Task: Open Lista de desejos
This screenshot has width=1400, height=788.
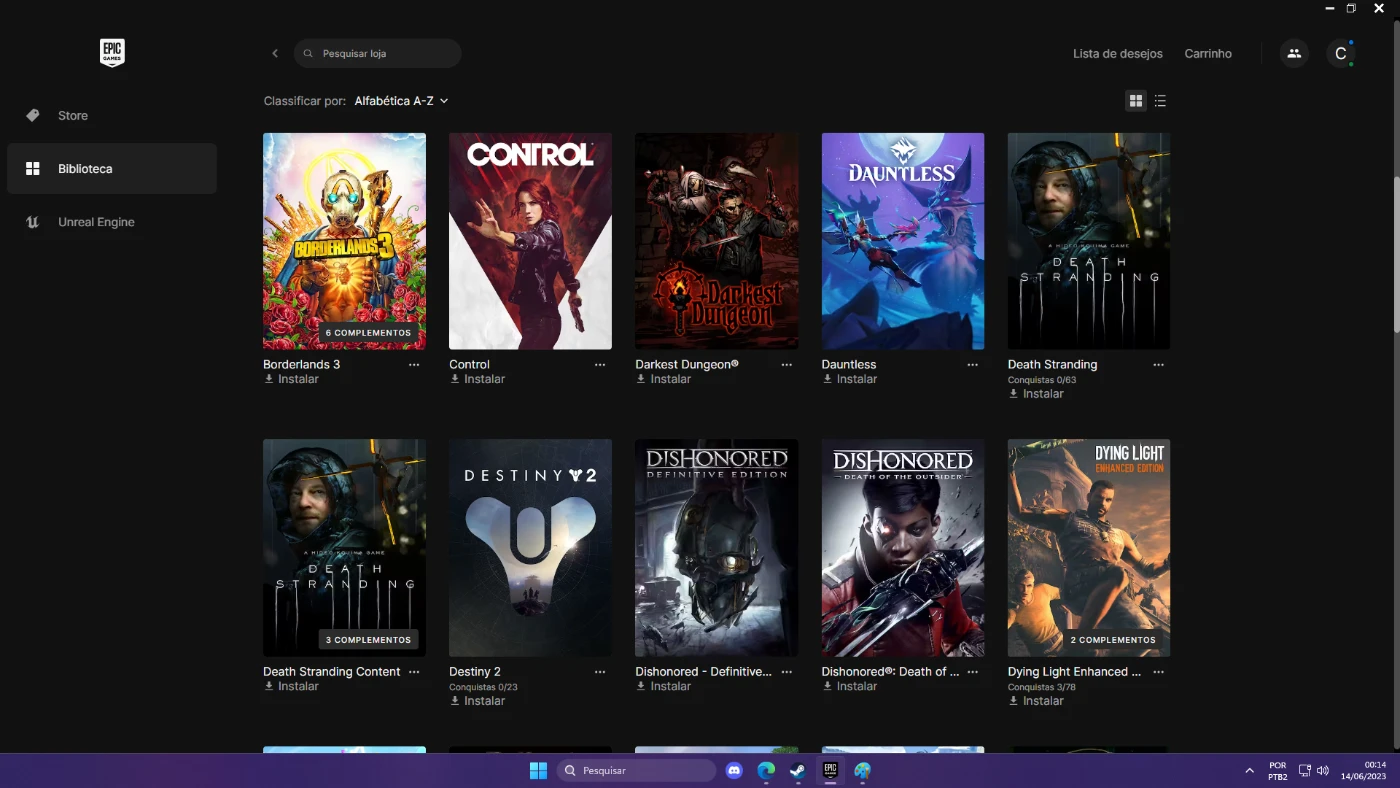Action: click(1118, 54)
